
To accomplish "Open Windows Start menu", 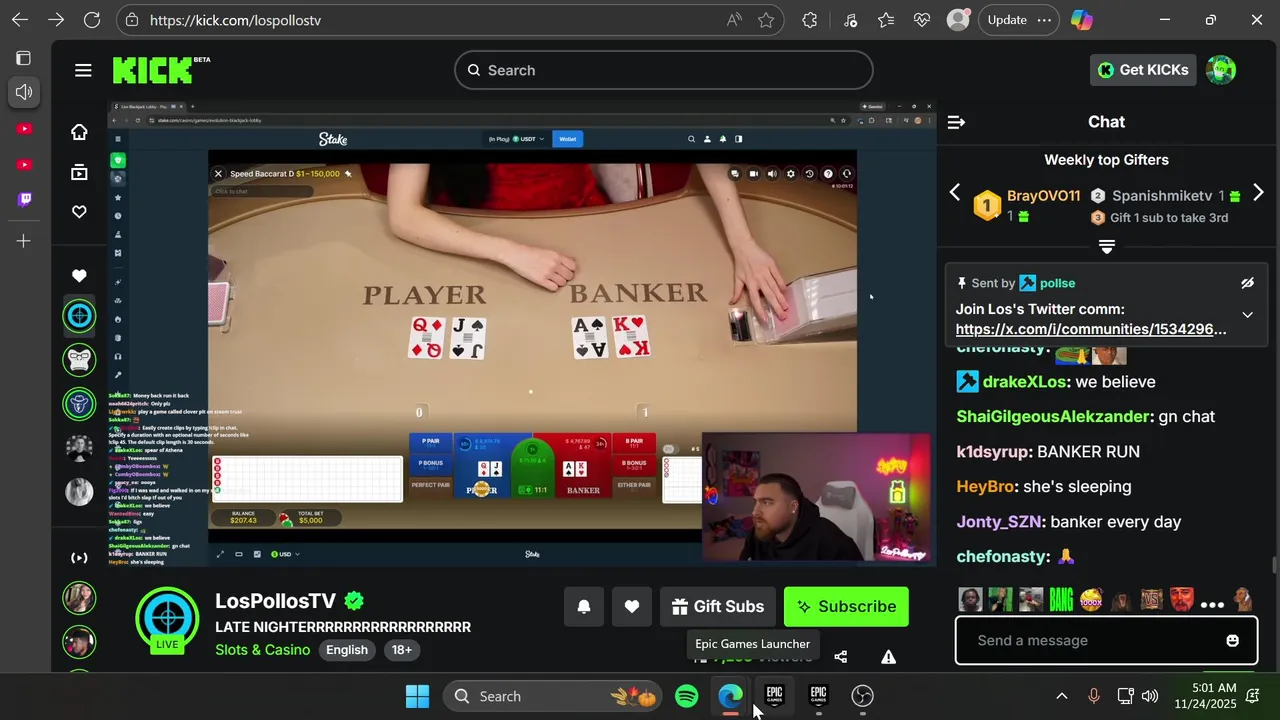I will coord(417,696).
